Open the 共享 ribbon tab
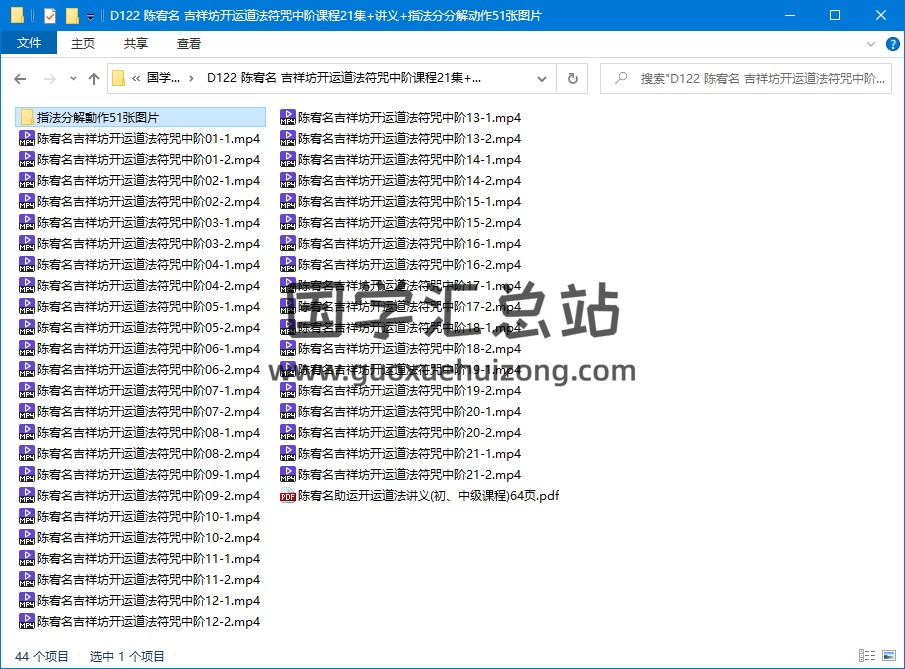 pos(136,43)
